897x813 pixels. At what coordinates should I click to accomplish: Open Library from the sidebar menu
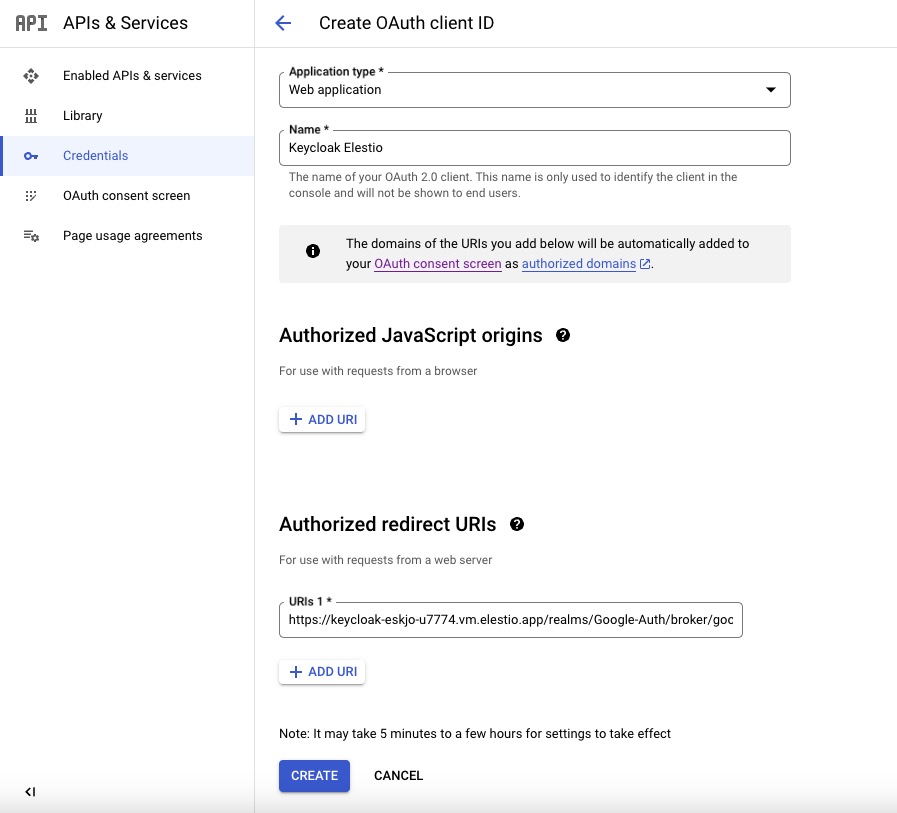[83, 116]
